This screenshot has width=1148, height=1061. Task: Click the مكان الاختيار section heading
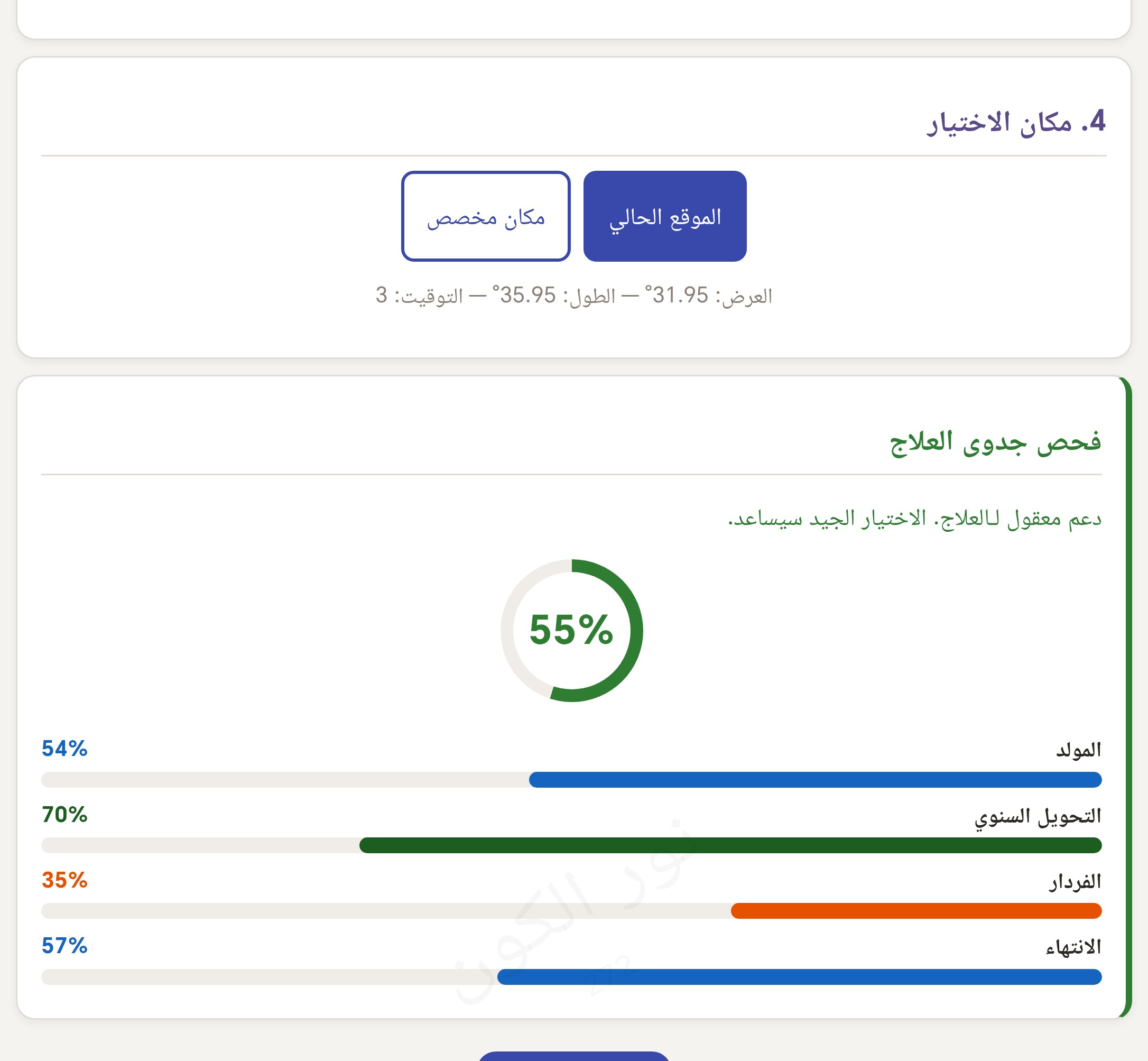point(1016,122)
